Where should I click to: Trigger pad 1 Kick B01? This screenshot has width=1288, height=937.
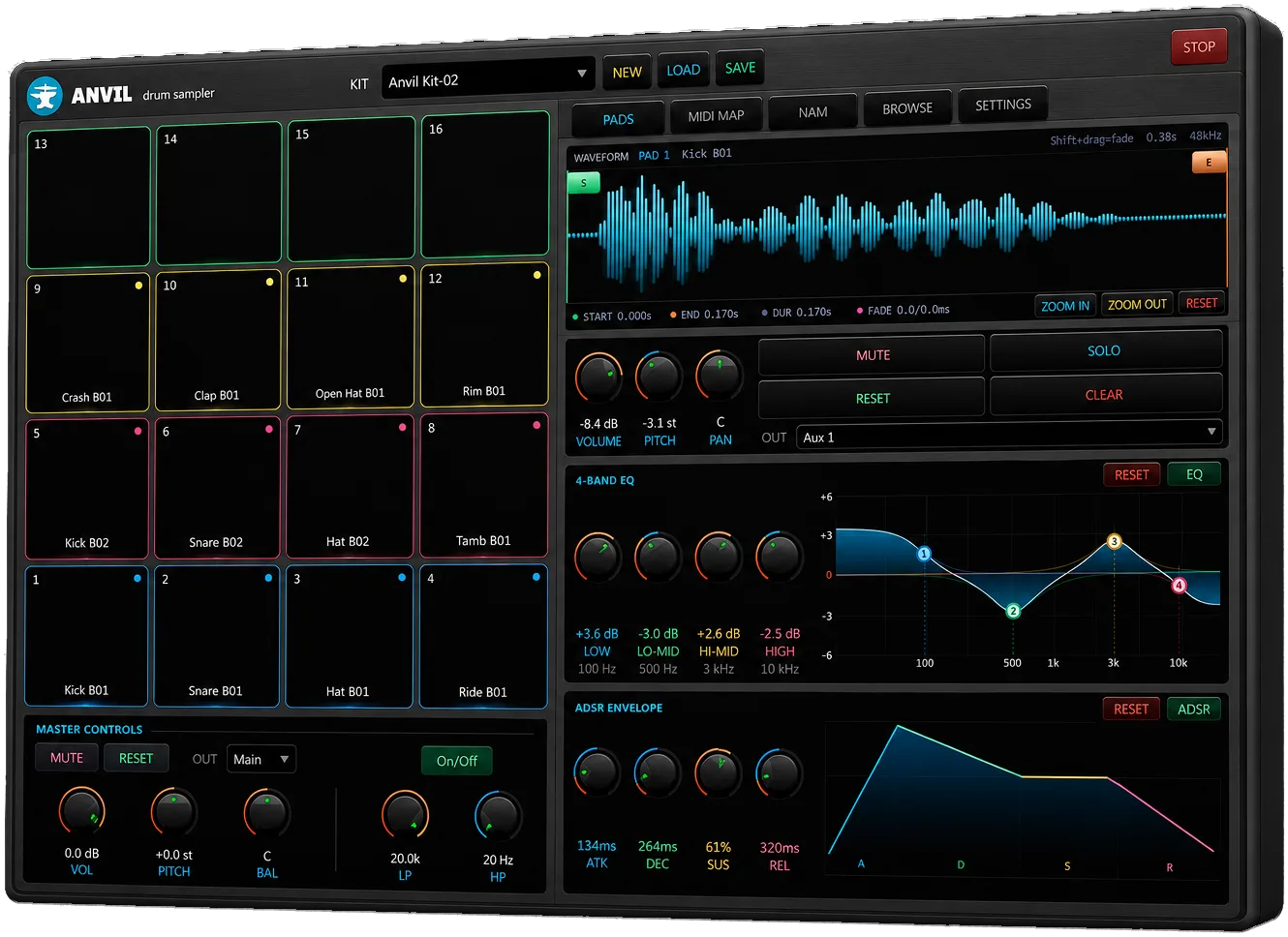point(86,636)
